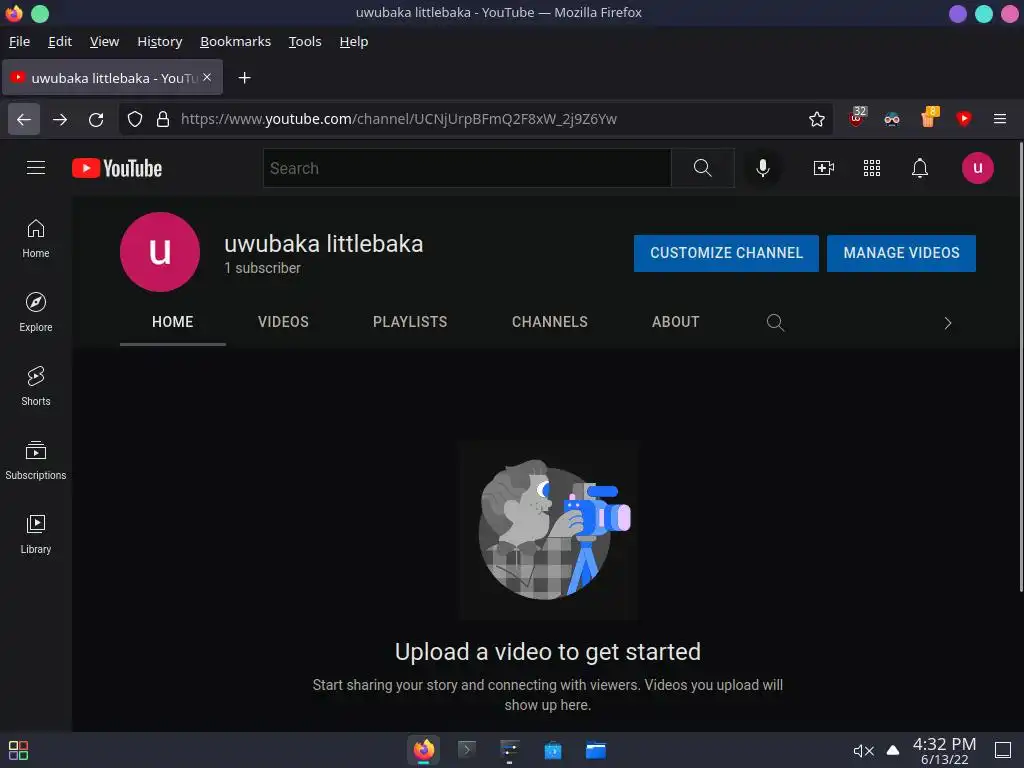
Task: Switch to the ABOUT tab
Action: tap(676, 322)
